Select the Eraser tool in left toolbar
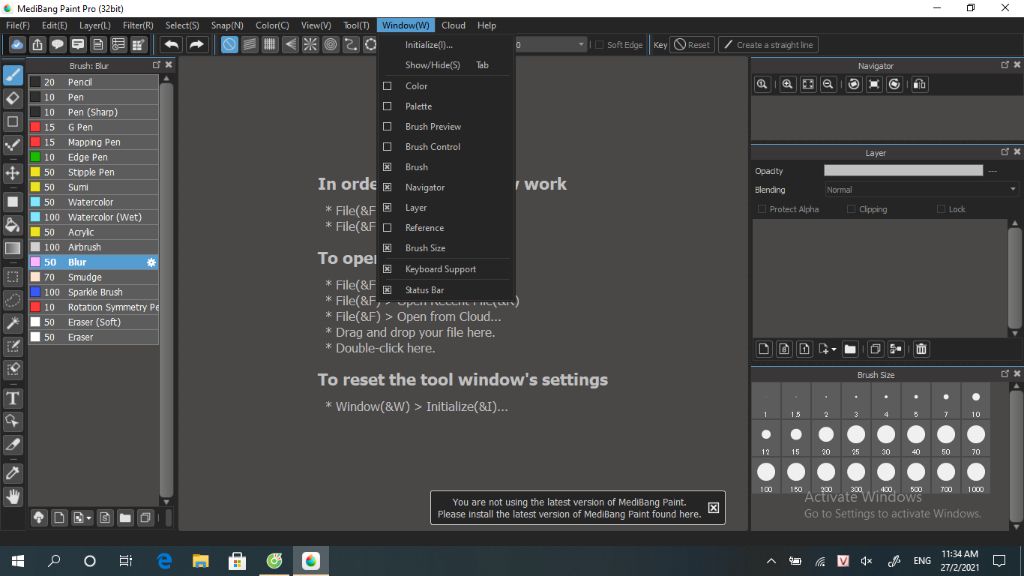Viewport: 1024px width, 576px height. [x=13, y=99]
